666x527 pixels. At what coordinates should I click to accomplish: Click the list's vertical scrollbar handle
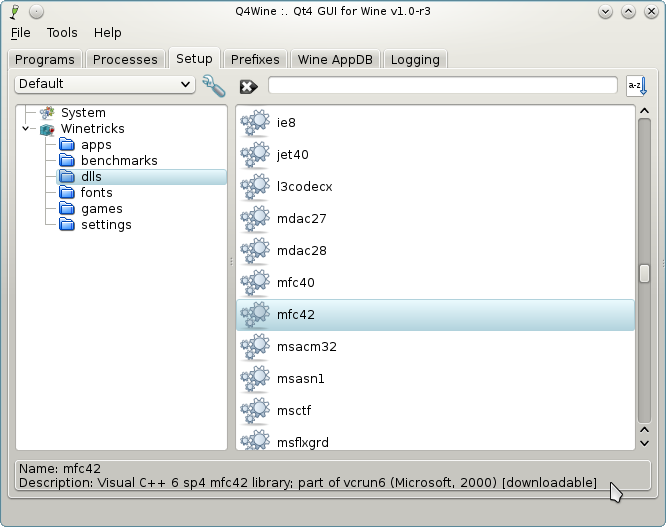[644, 274]
